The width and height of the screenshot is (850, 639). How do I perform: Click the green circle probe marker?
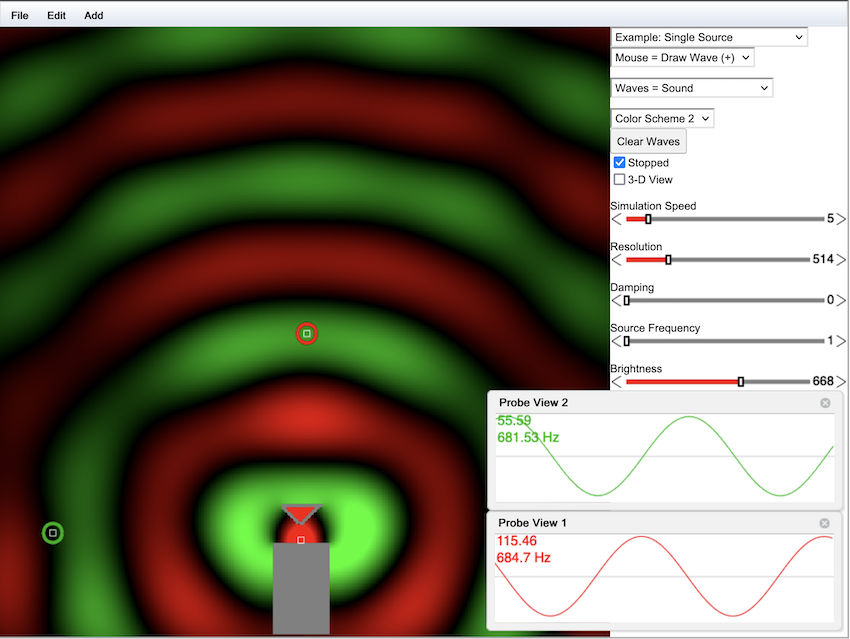(x=52, y=533)
